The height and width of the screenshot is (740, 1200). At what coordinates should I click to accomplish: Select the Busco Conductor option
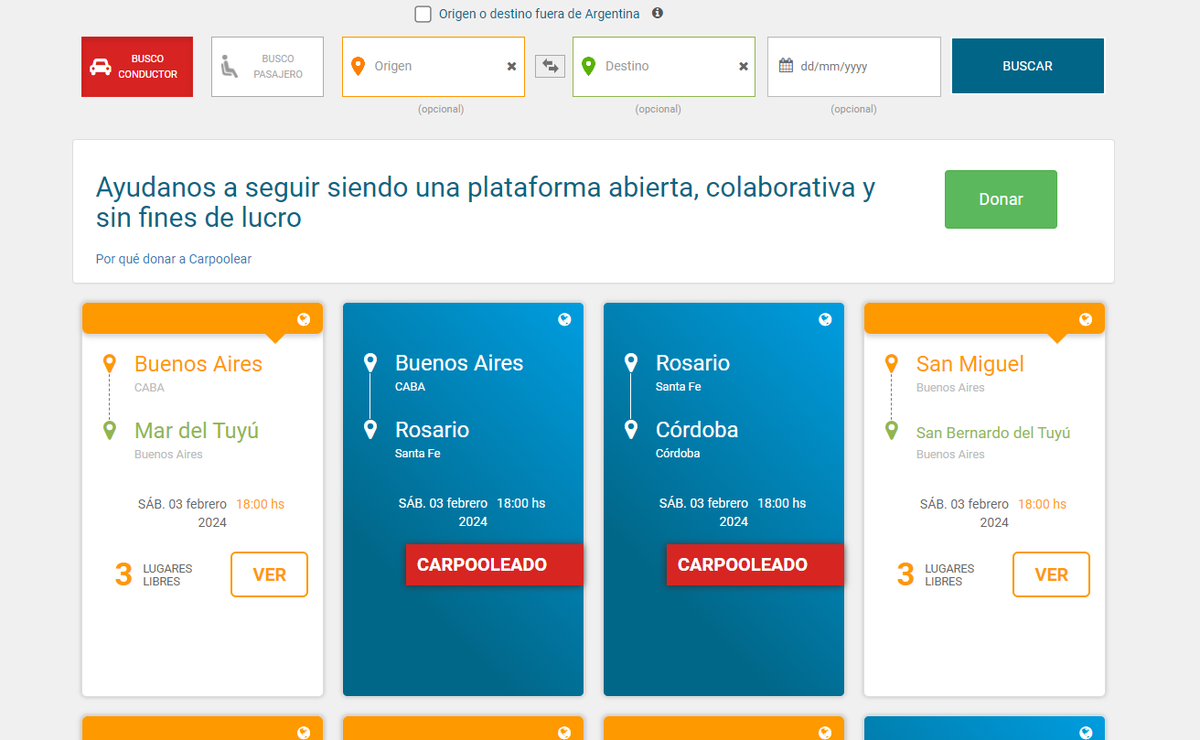click(x=137, y=67)
